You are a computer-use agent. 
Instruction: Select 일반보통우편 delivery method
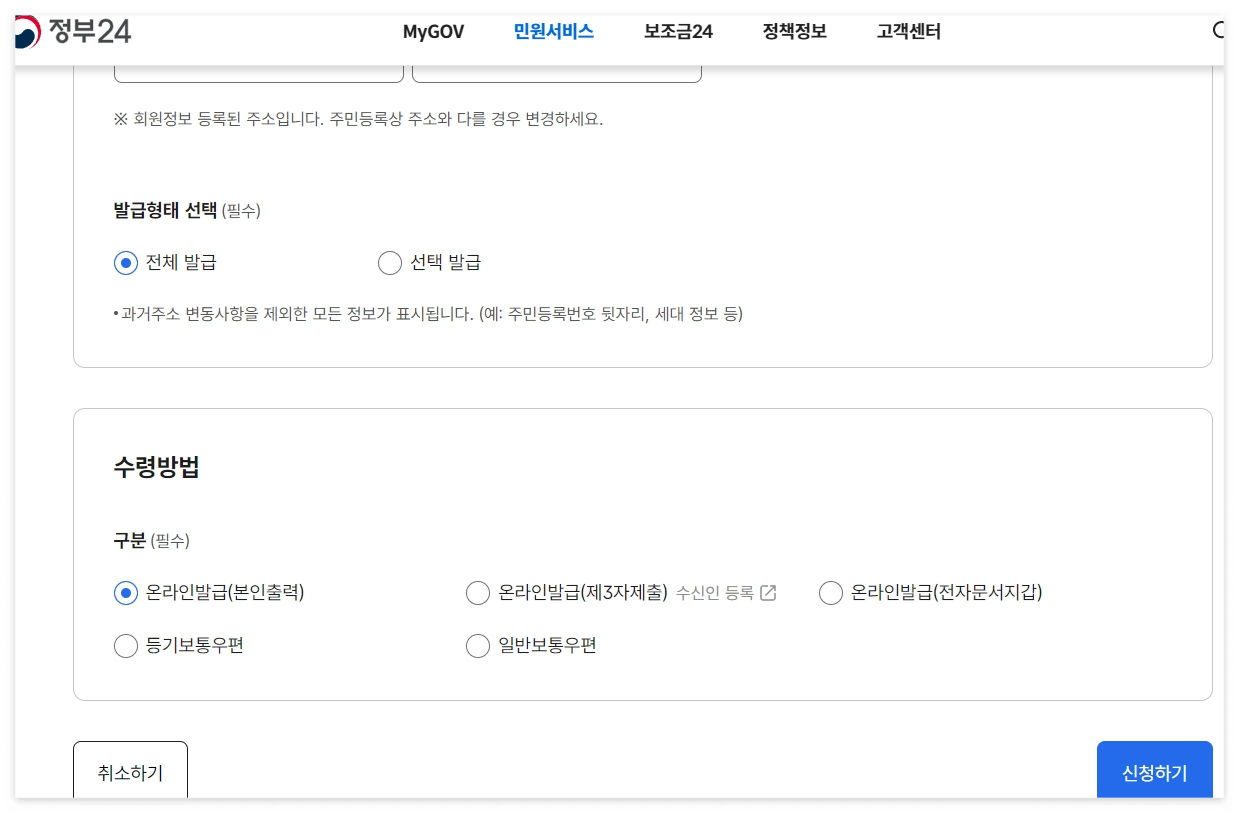point(478,645)
